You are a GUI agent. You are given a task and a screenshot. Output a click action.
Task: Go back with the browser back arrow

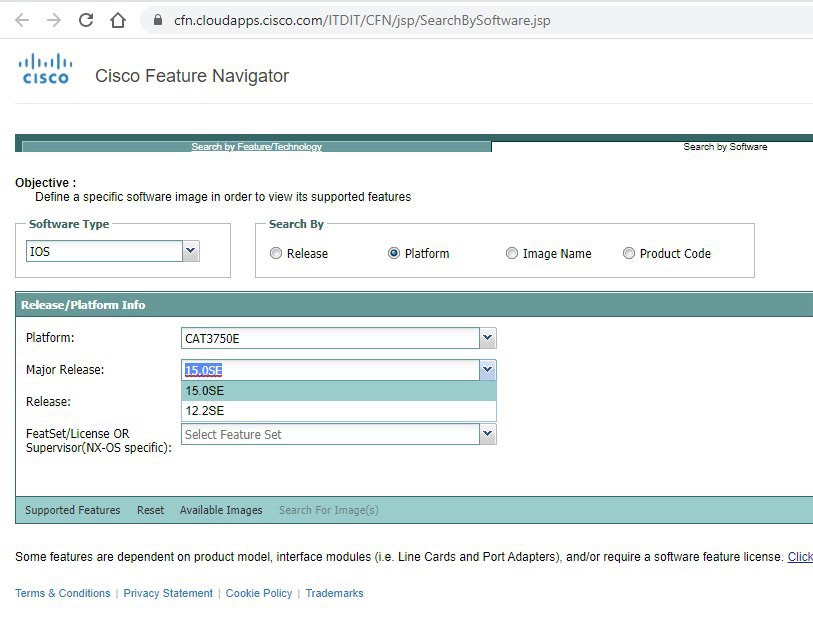(22, 20)
